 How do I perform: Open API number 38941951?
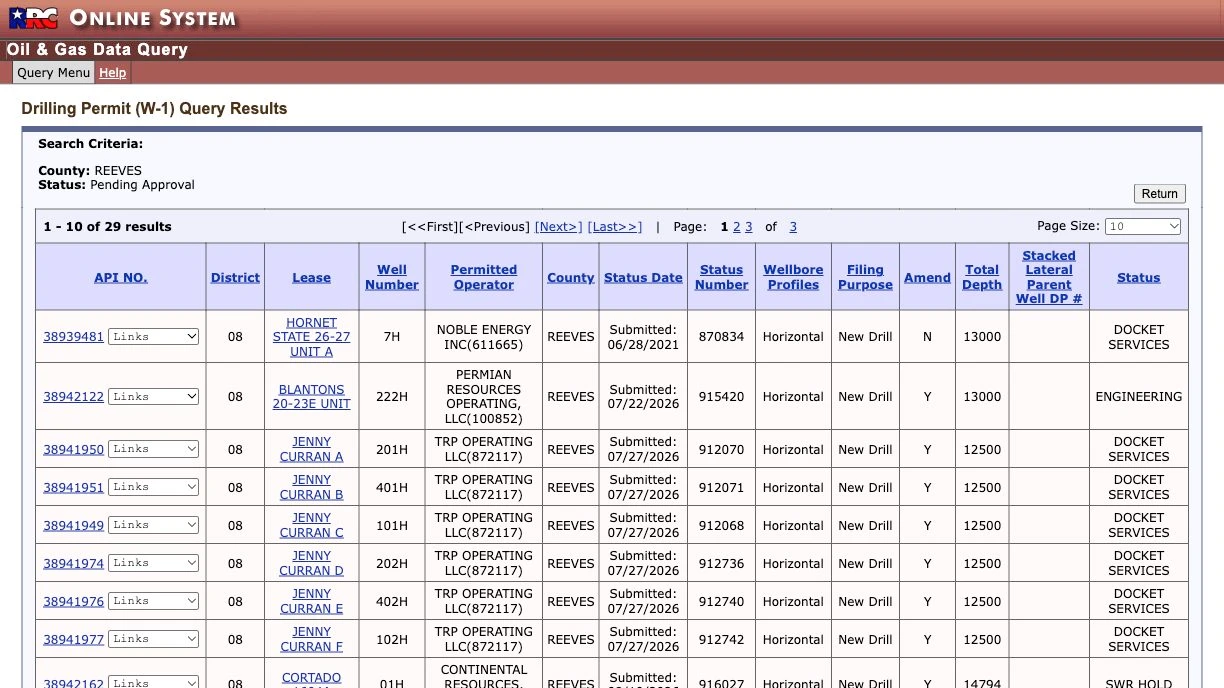[x=73, y=488]
